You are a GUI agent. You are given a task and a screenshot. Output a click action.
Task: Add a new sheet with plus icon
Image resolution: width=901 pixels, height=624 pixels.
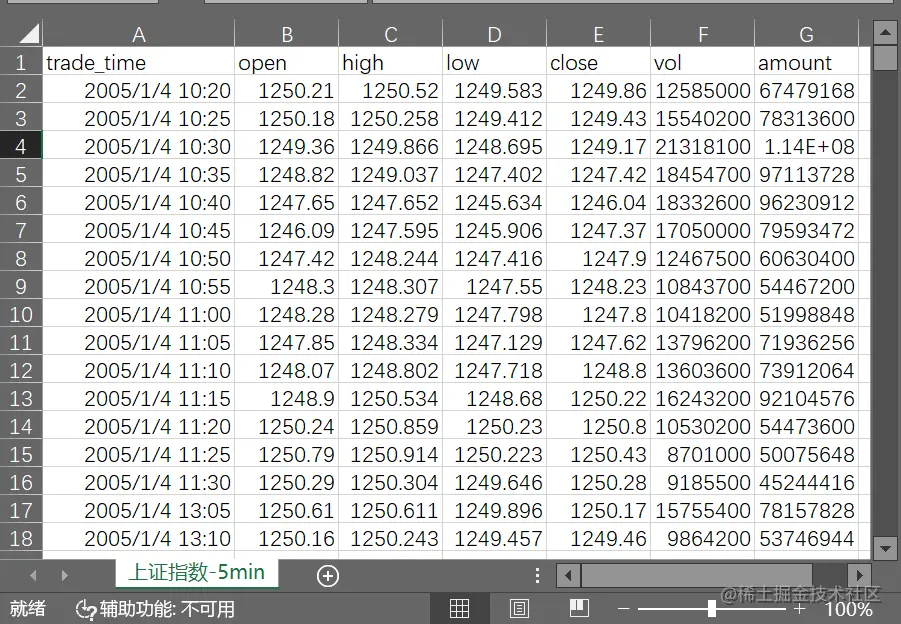[x=328, y=576]
